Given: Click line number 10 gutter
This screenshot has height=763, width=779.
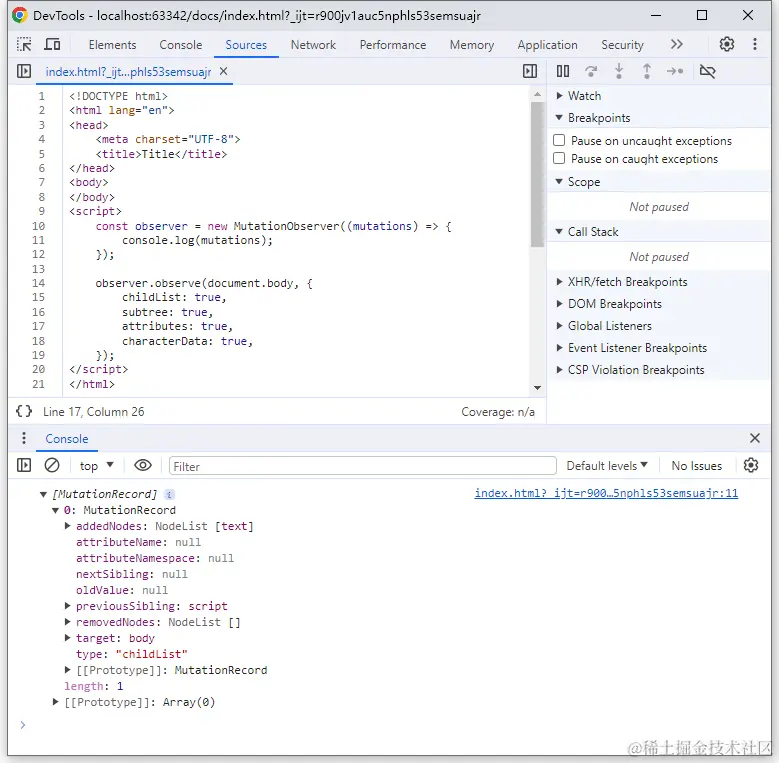Looking at the screenshot, I should click(x=38, y=226).
